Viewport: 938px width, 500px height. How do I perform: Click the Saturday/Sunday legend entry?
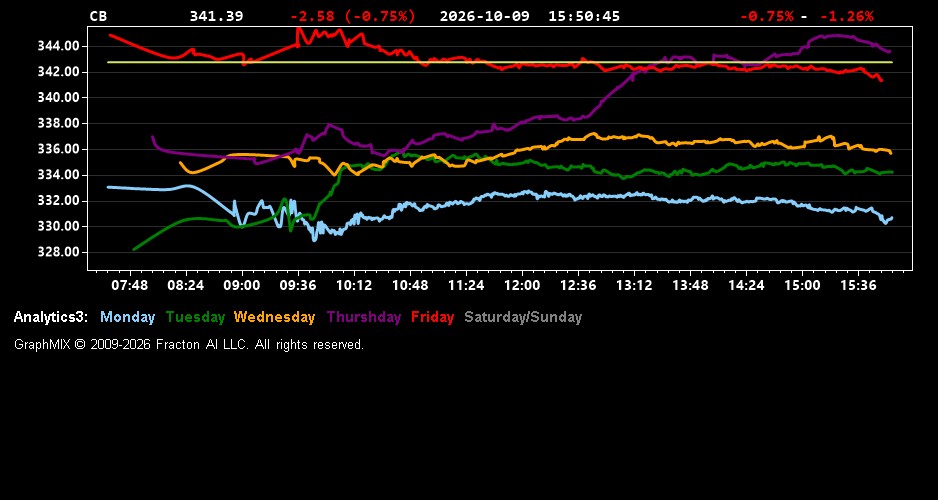point(523,317)
